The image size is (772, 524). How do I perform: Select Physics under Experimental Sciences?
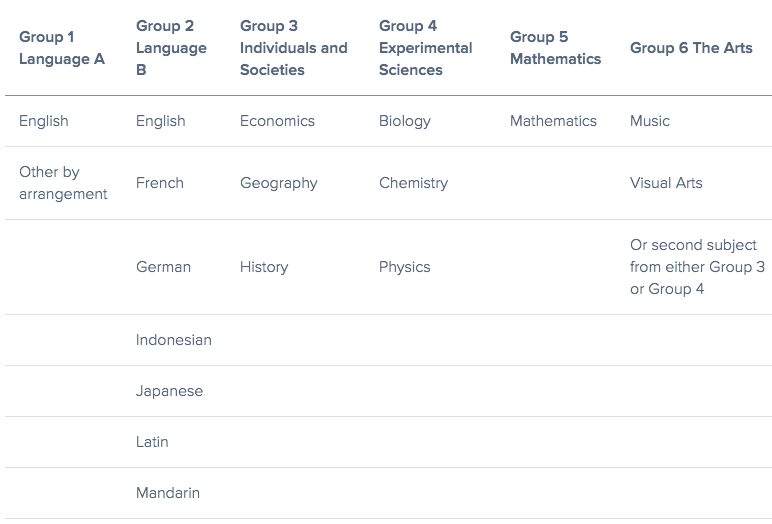point(404,267)
